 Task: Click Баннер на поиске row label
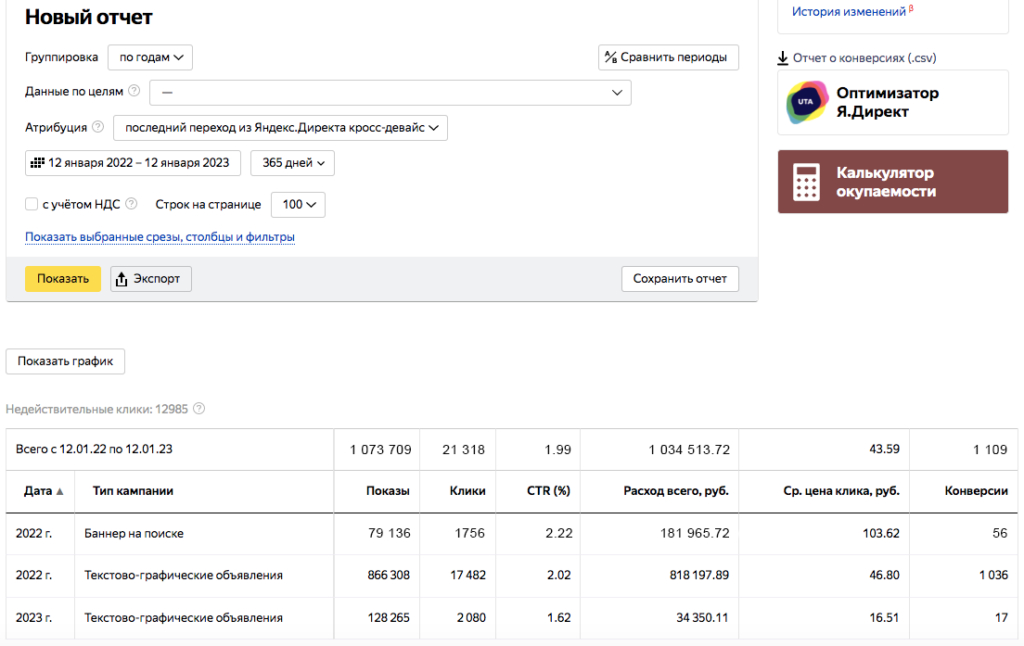pos(134,533)
